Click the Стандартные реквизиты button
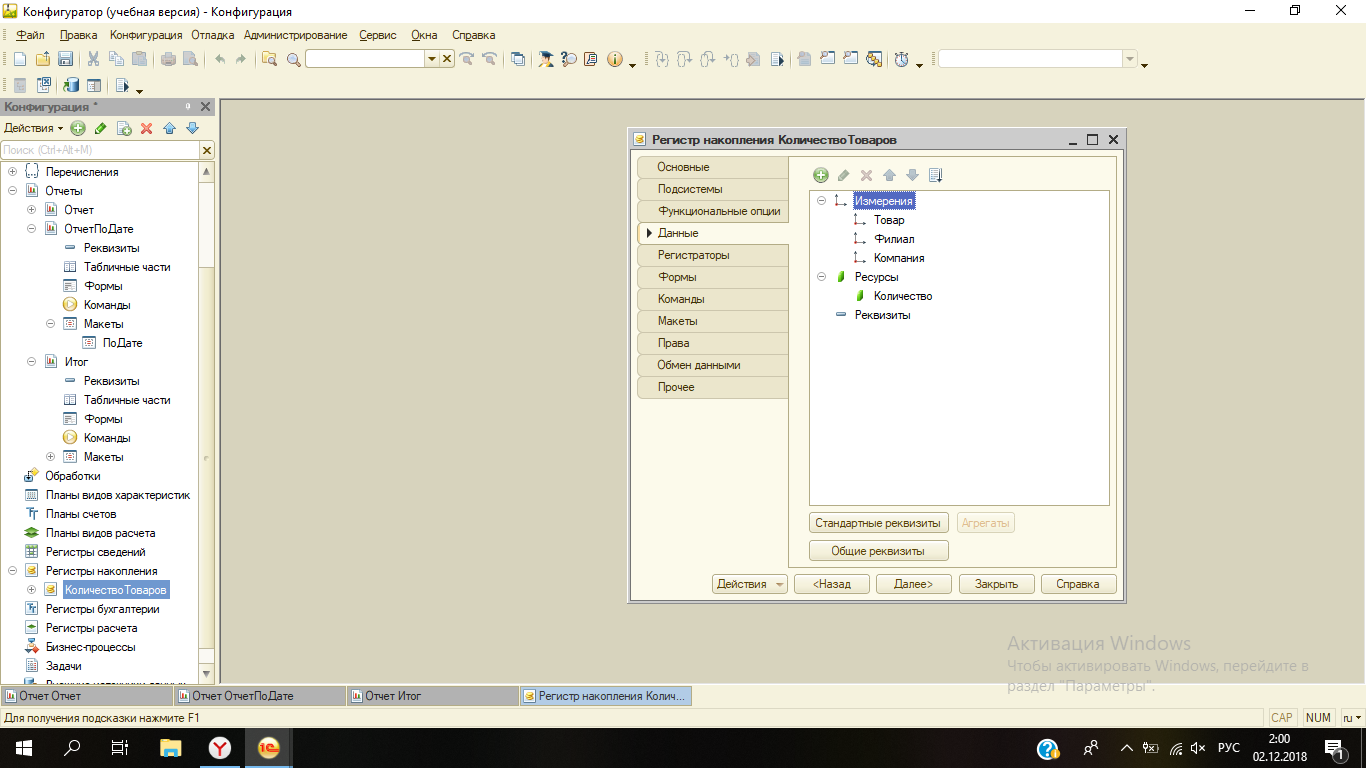Screen dimensions: 1366x768 (878, 523)
